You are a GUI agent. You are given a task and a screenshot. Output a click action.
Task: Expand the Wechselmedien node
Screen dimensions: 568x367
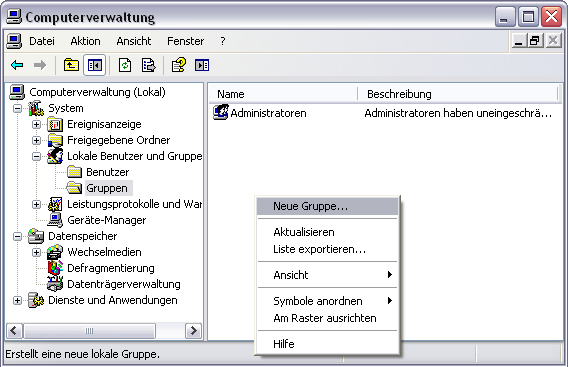pyautogui.click(x=36, y=252)
